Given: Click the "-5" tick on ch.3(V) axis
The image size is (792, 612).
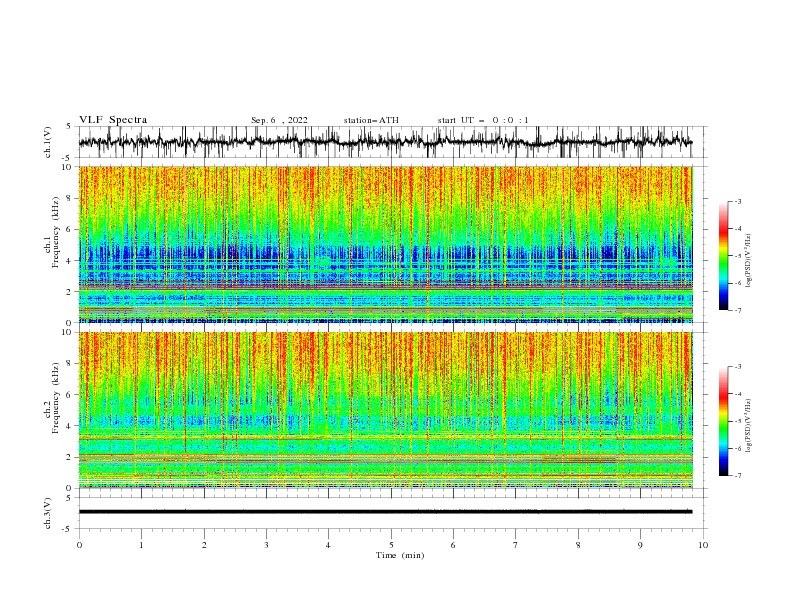Looking at the screenshot, I should [x=68, y=529].
